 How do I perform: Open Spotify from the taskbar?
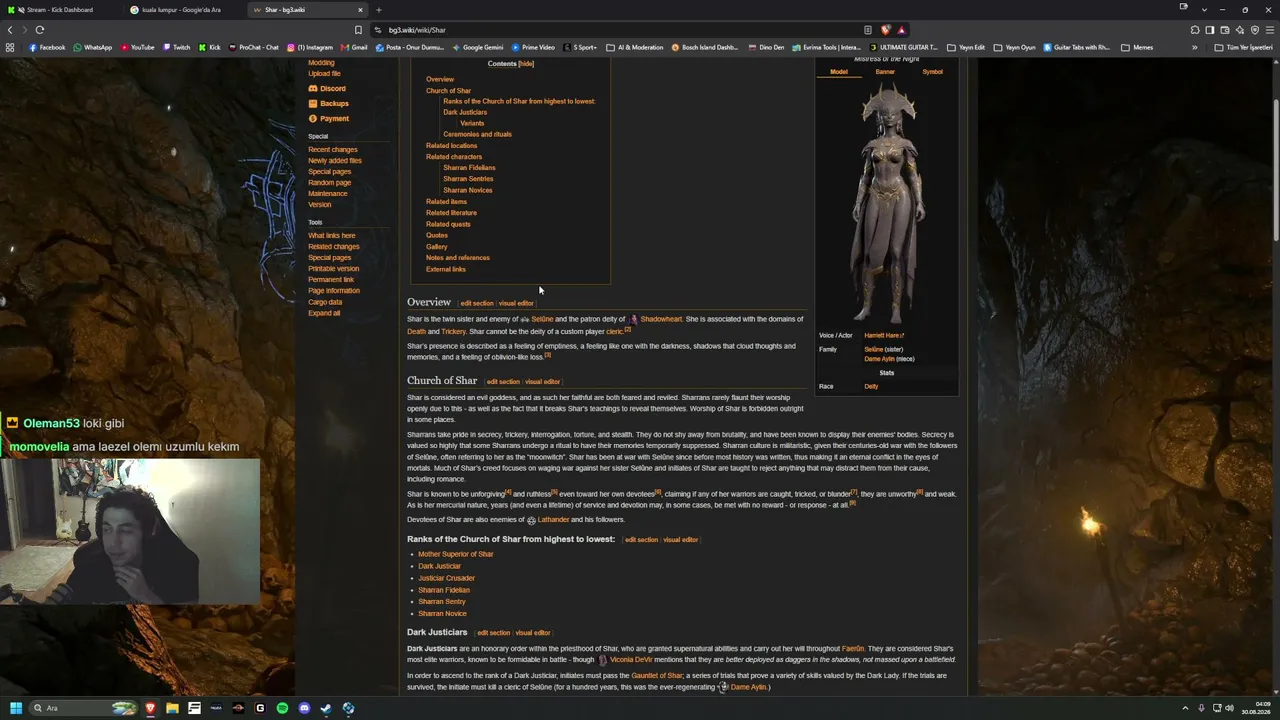pyautogui.click(x=282, y=708)
